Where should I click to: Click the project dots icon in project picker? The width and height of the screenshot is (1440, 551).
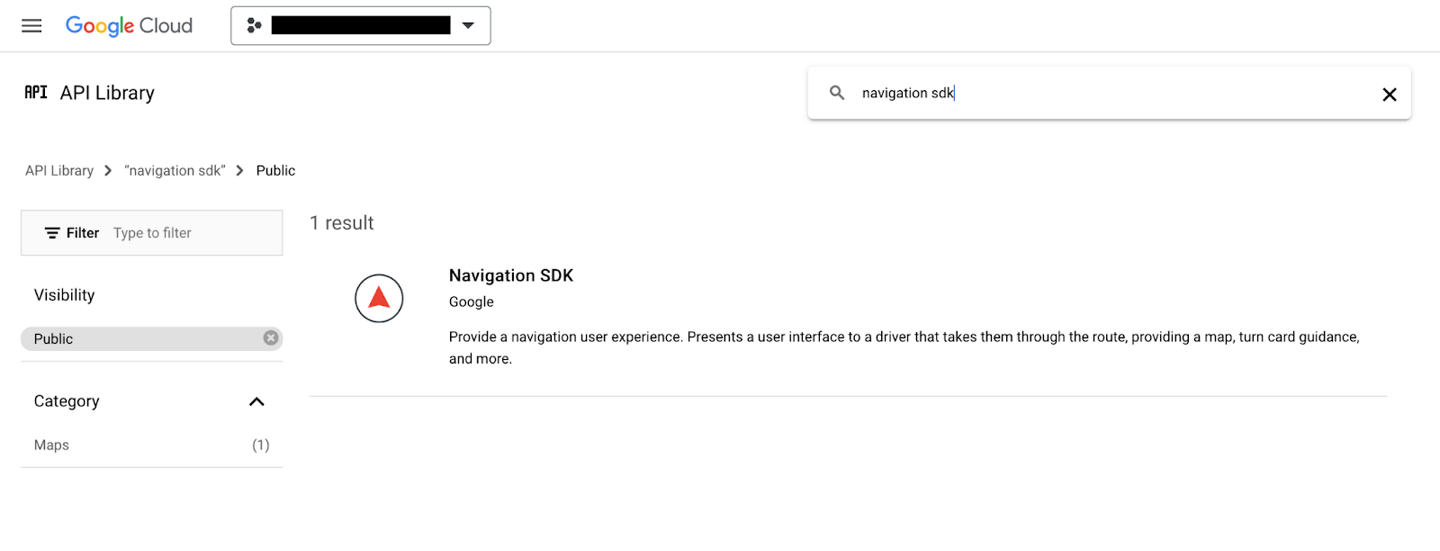254,26
